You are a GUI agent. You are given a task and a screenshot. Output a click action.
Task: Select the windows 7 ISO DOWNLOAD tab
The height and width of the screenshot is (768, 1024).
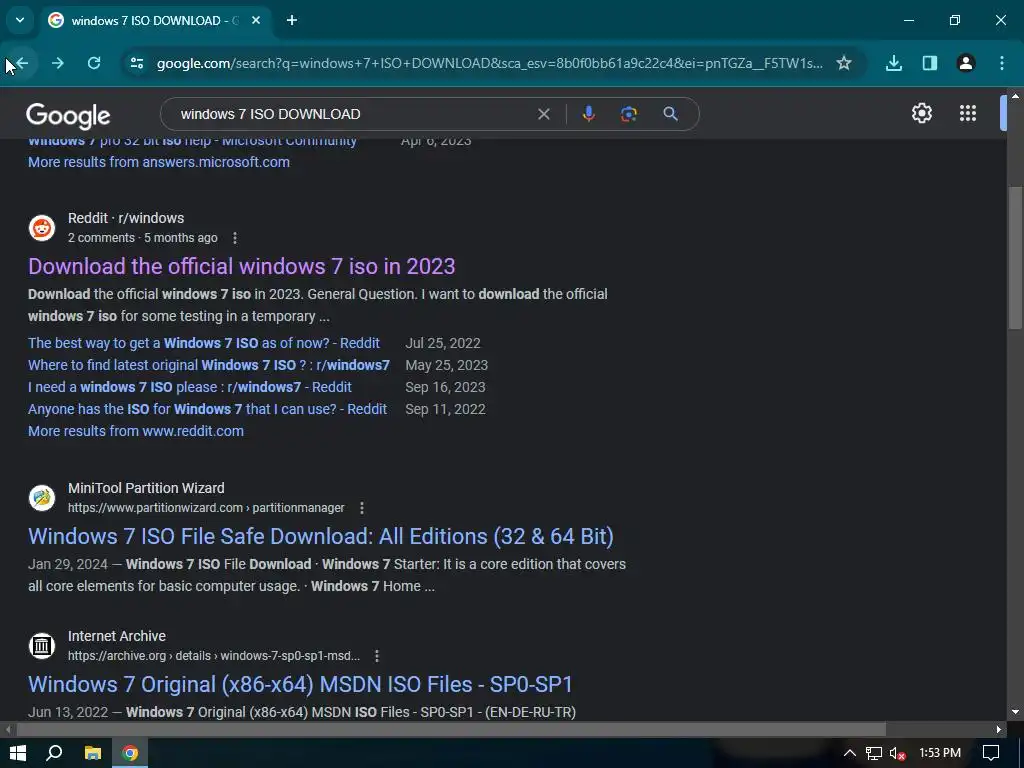coord(154,20)
